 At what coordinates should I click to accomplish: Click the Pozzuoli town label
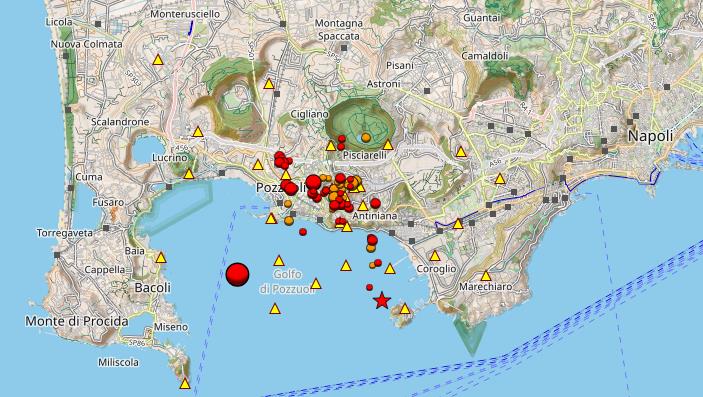coord(281,188)
